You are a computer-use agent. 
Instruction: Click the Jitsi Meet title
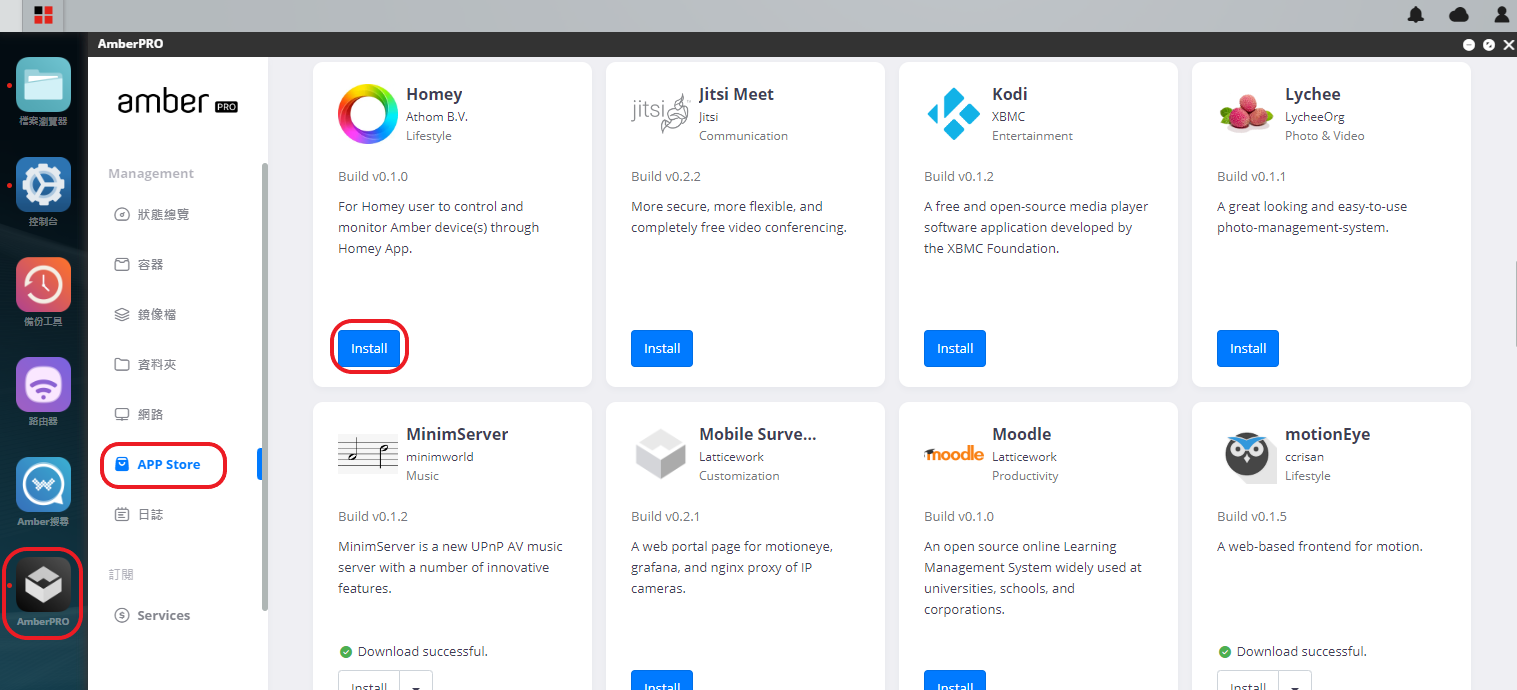(736, 94)
